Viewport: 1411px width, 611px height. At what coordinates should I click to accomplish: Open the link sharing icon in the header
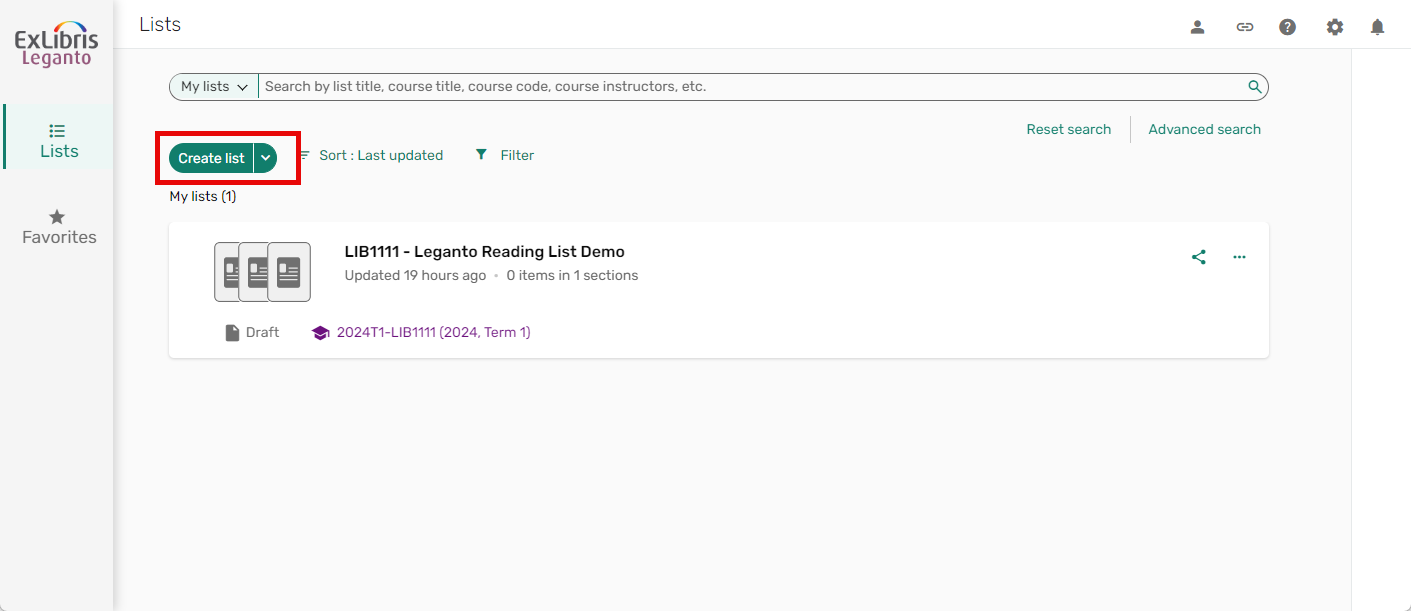tap(1245, 26)
